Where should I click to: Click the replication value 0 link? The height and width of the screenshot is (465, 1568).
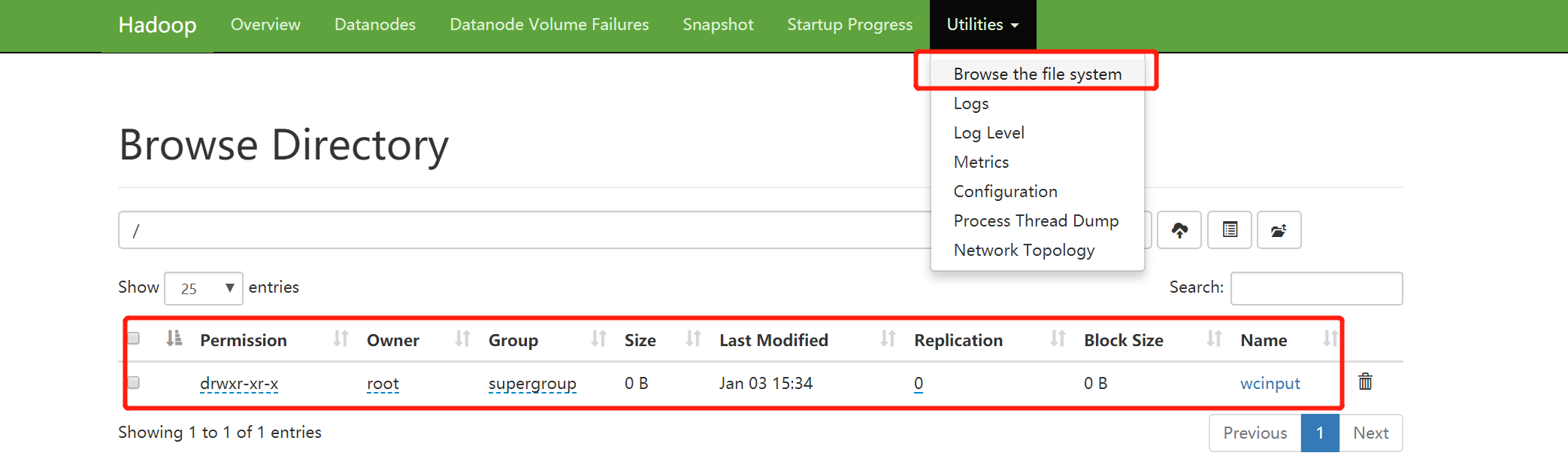pos(919,384)
